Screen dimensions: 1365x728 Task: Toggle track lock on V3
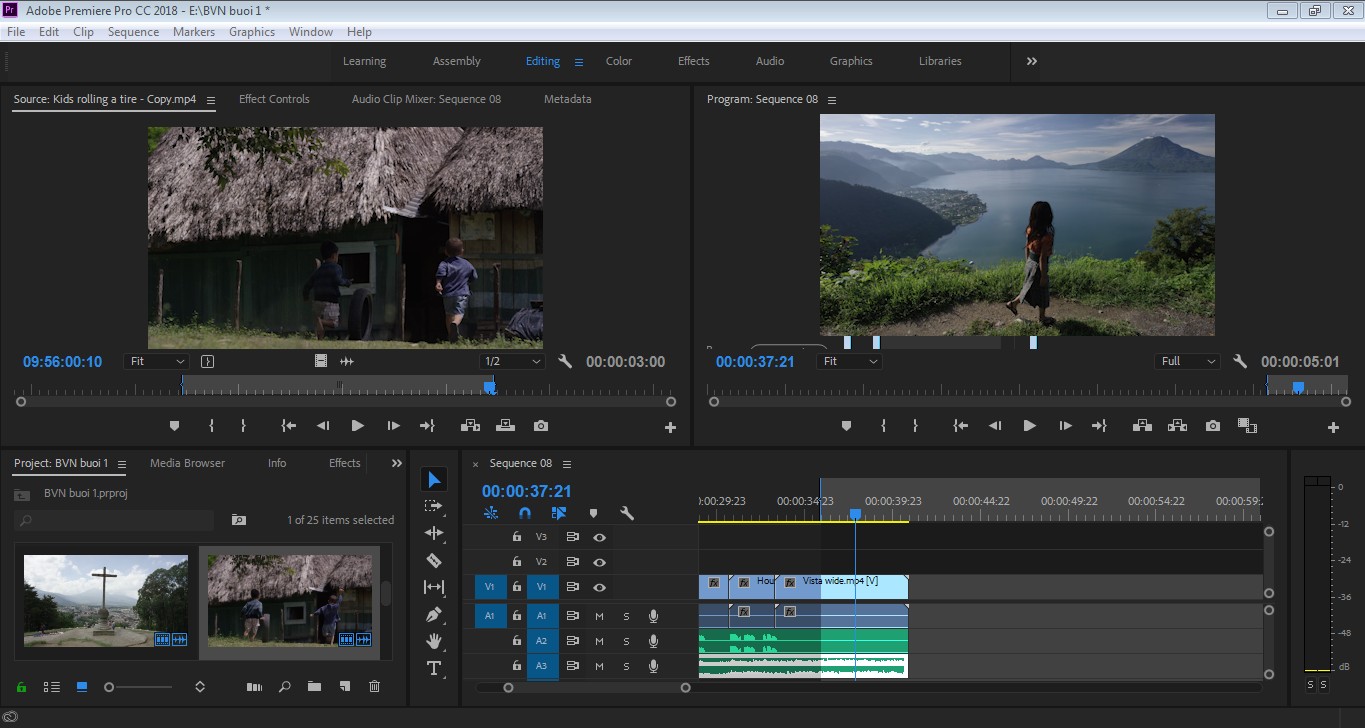(517, 537)
